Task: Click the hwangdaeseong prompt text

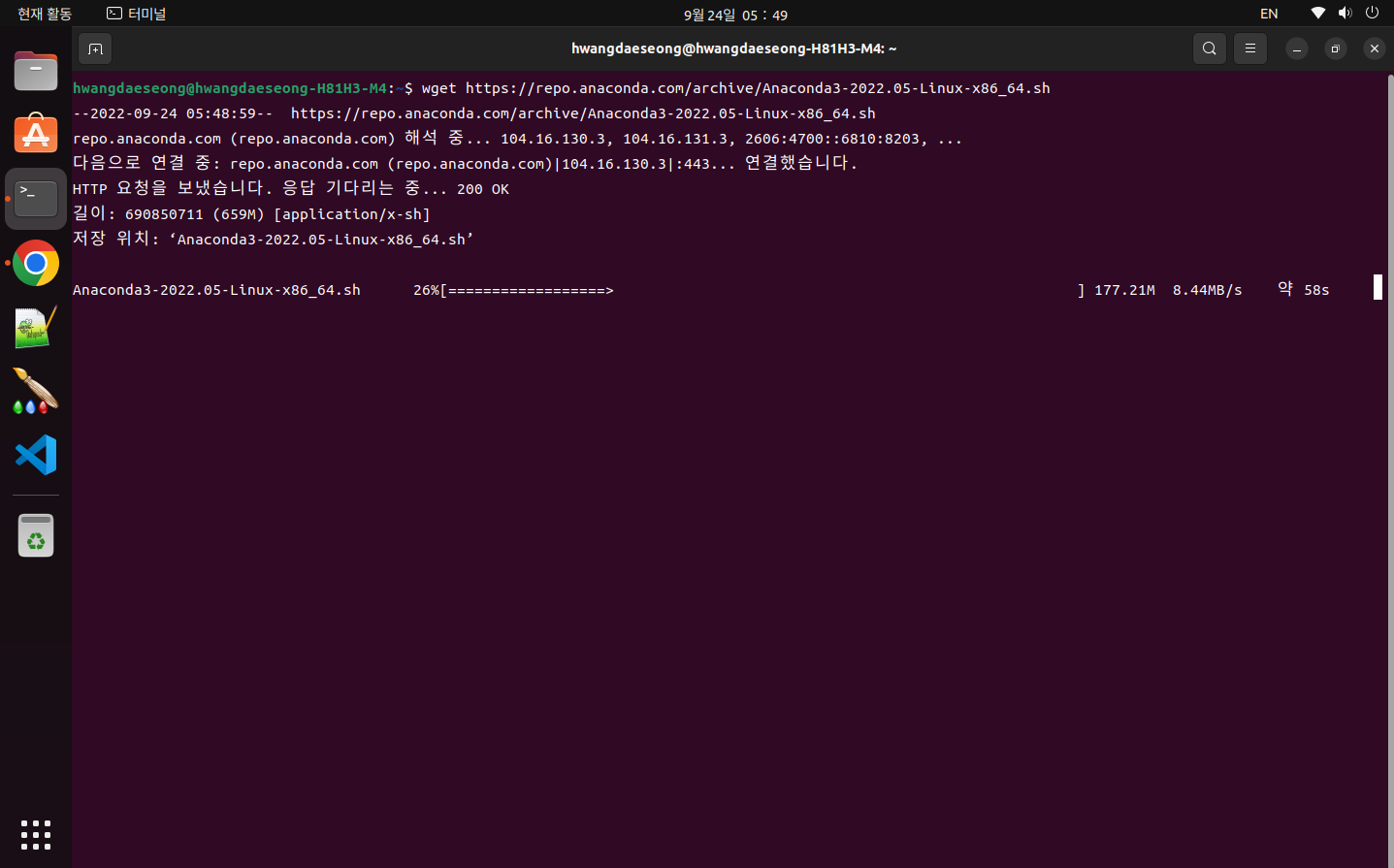Action: coord(230,88)
